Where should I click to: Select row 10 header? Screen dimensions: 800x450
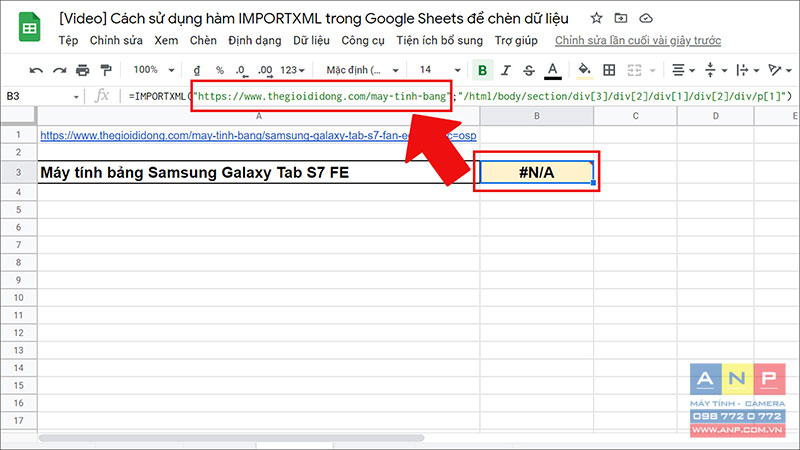coord(18,297)
